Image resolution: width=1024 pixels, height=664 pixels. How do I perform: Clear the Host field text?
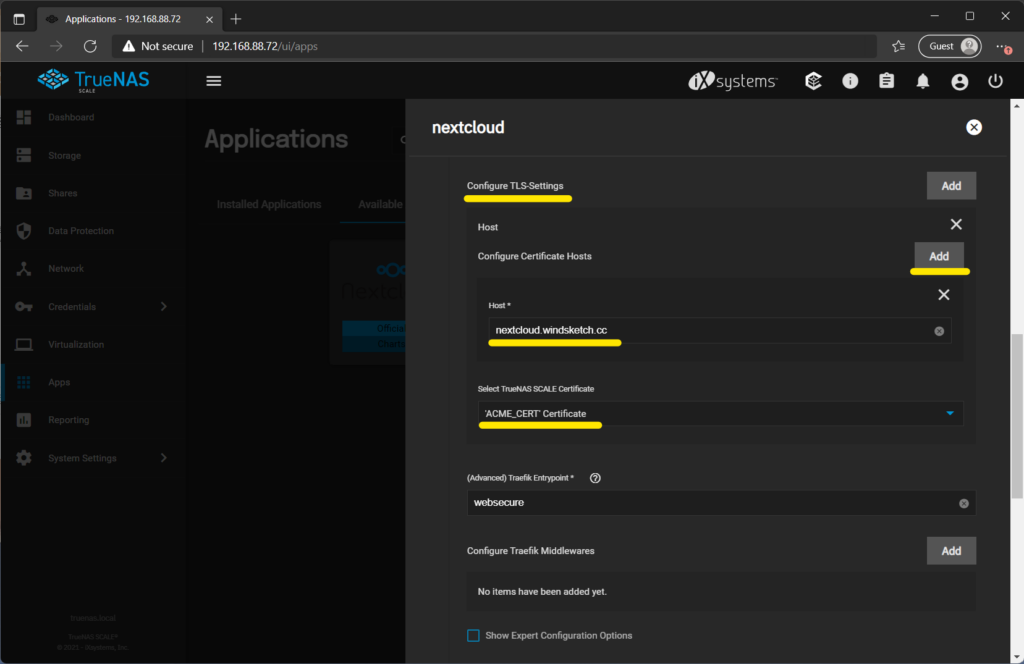pyautogui.click(x=938, y=331)
